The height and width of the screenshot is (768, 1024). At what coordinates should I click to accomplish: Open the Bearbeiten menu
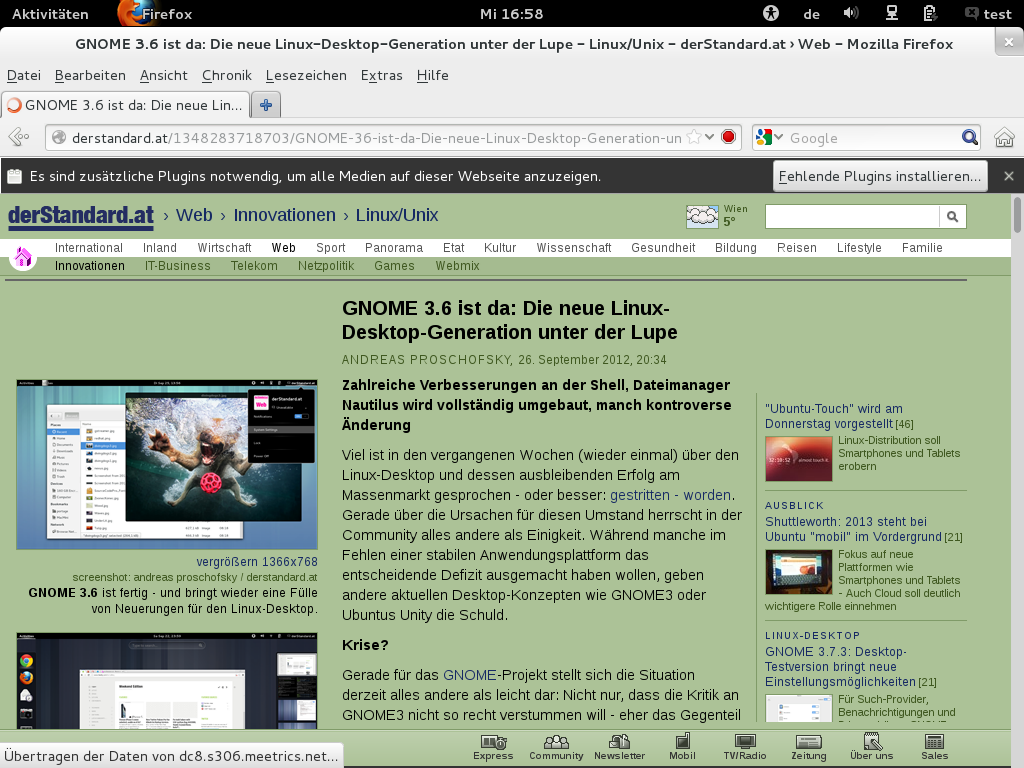tap(90, 75)
